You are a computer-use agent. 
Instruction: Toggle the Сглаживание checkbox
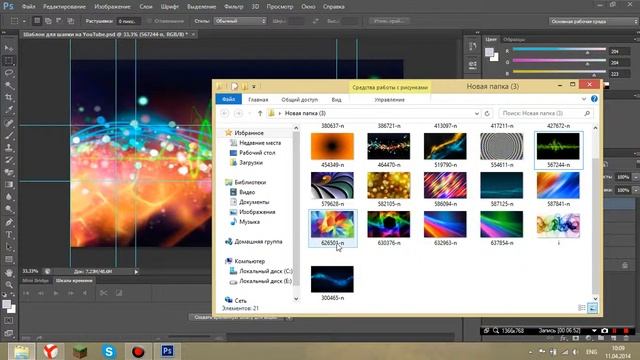149,21
